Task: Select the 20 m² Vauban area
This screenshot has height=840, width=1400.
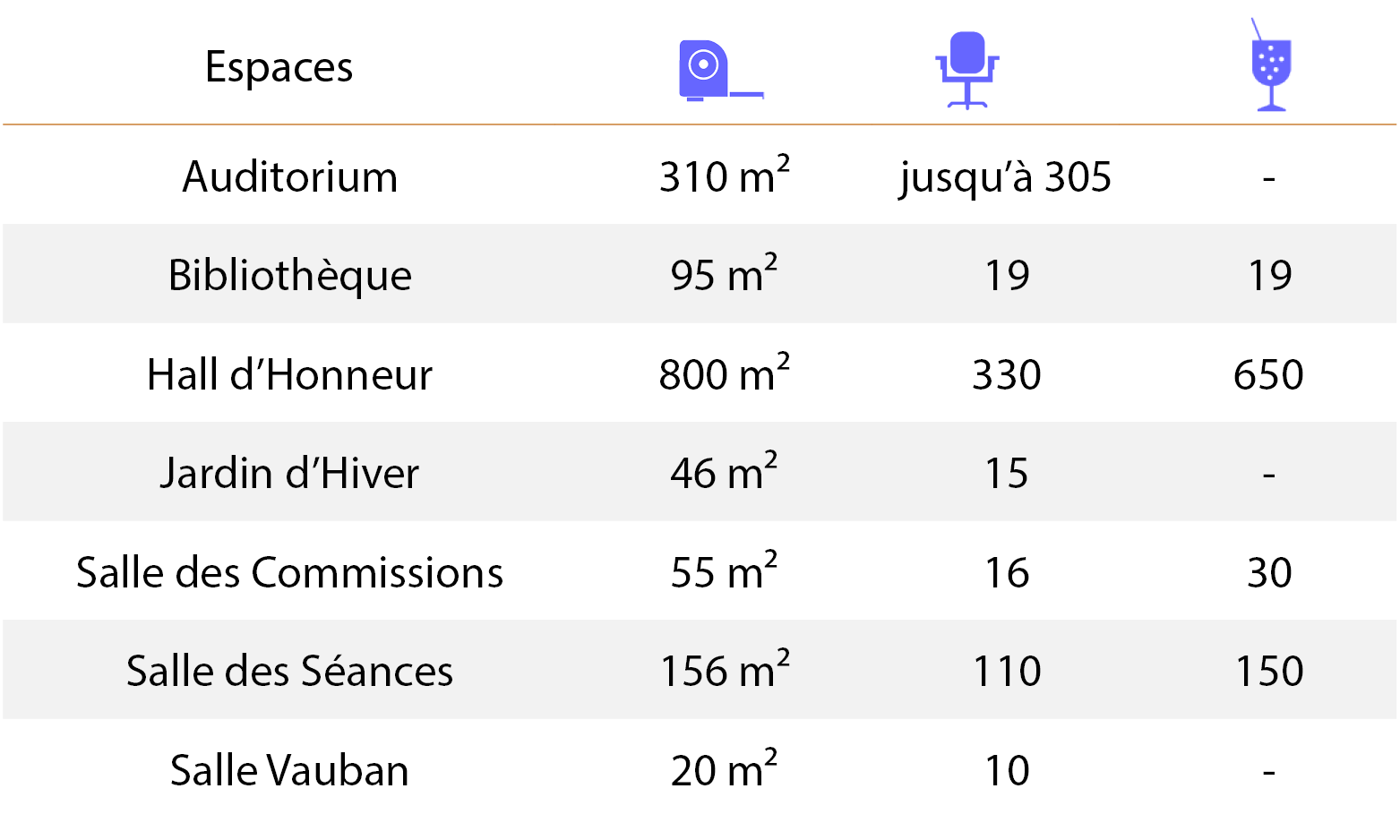Action: click(x=724, y=767)
